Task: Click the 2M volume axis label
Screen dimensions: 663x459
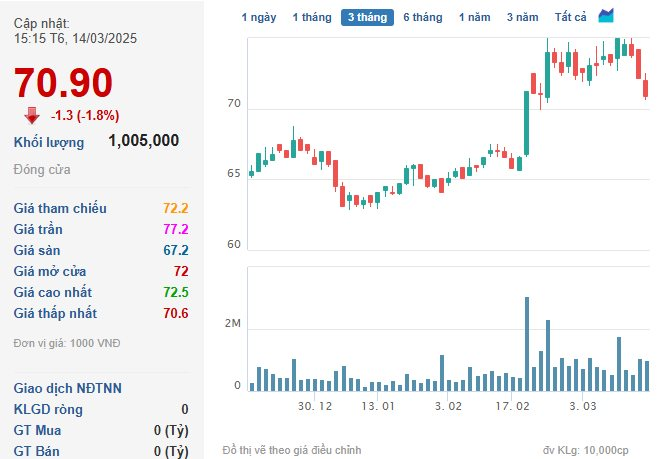Action: click(x=233, y=323)
